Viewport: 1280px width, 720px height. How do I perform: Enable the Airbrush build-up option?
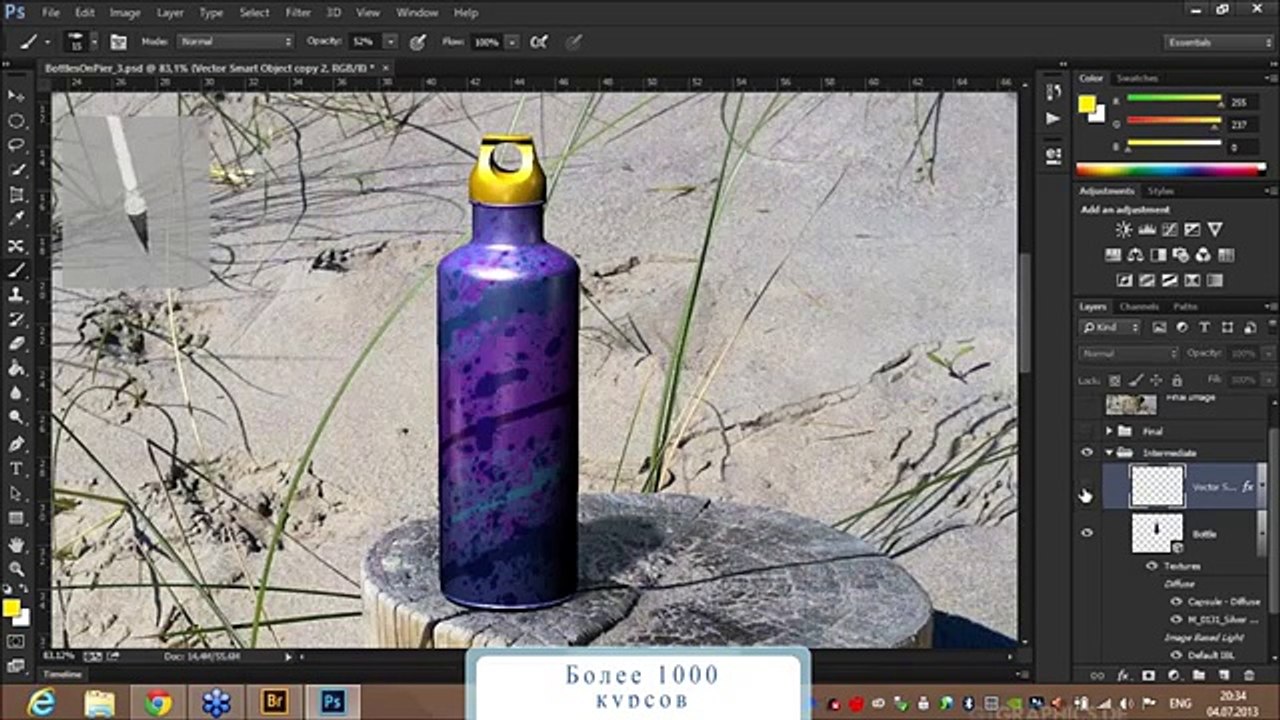point(539,42)
